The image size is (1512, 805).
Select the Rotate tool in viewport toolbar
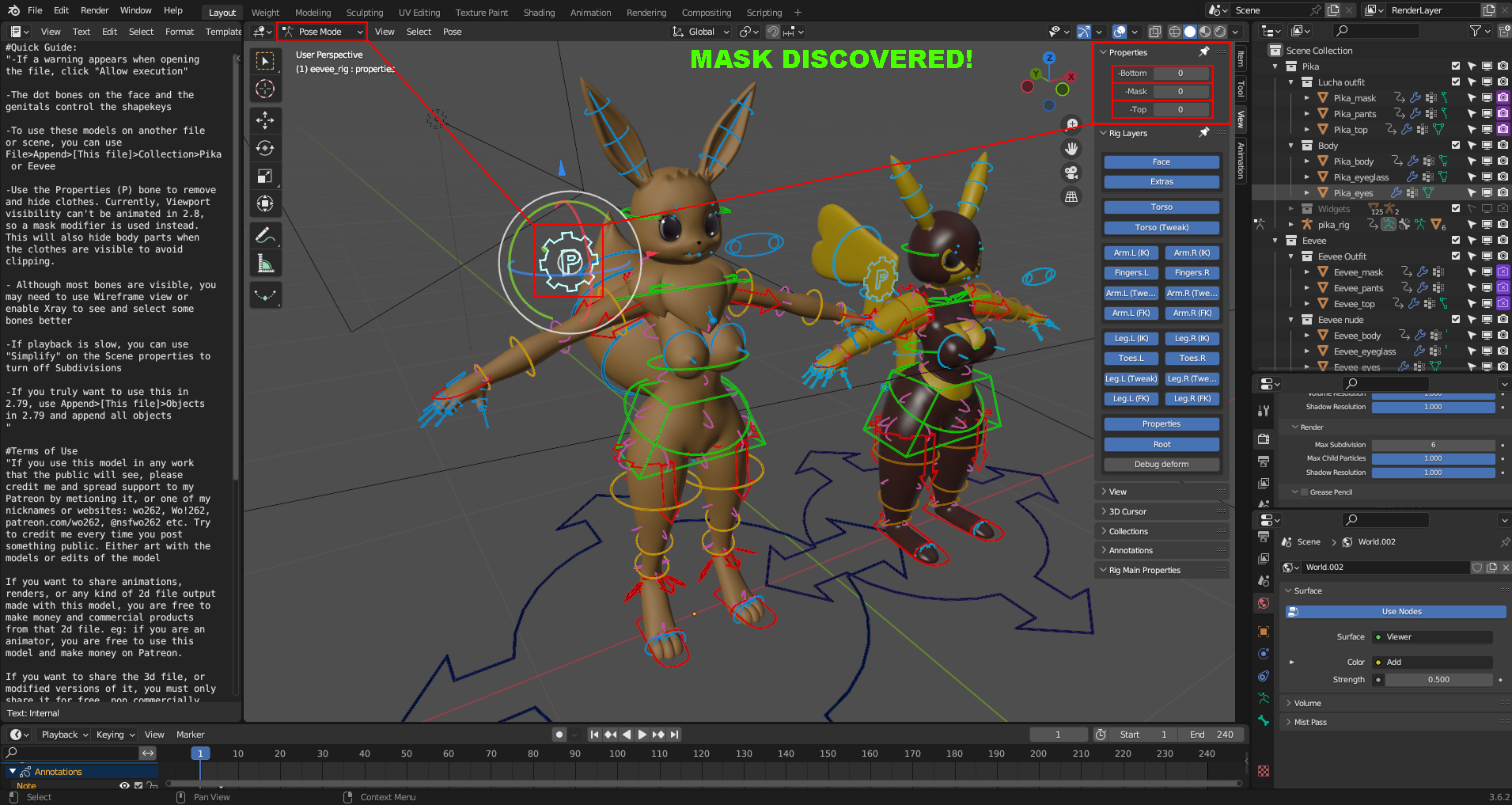coord(265,148)
